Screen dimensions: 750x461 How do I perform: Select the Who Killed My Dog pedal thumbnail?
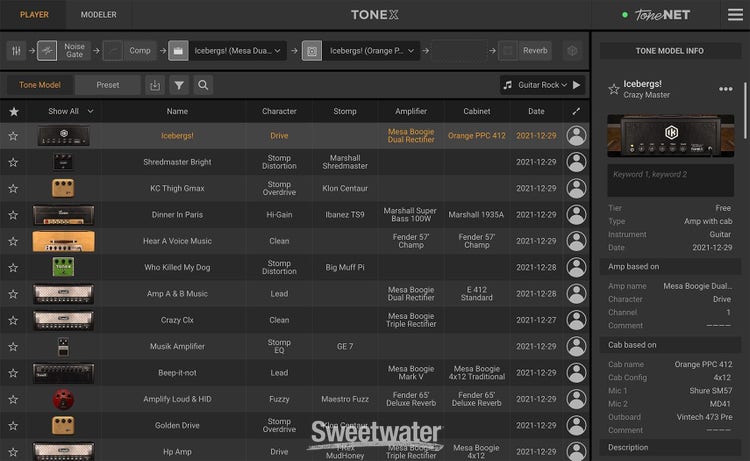[63, 267]
